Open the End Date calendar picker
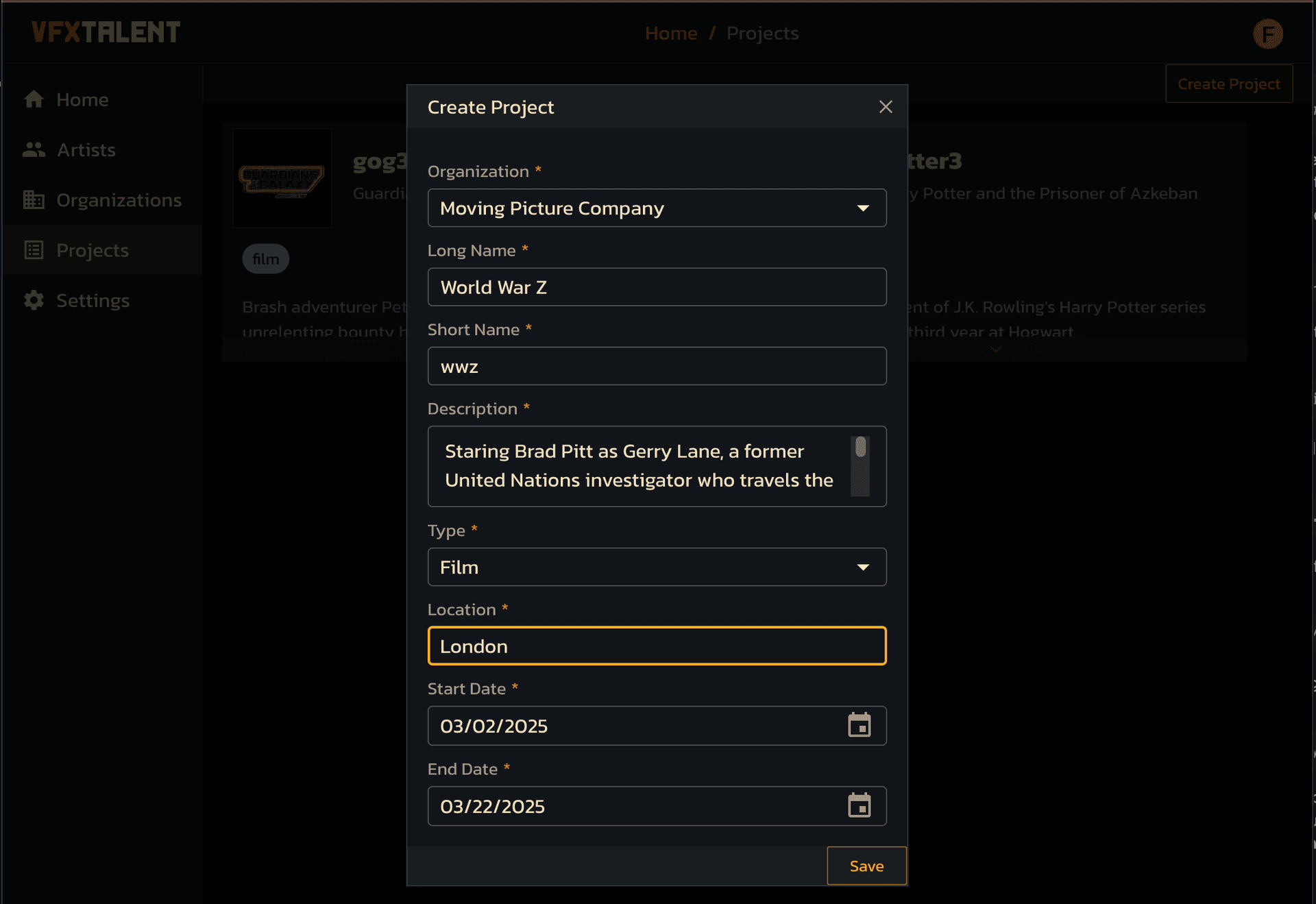Viewport: 1316px width, 904px height. click(x=860, y=805)
